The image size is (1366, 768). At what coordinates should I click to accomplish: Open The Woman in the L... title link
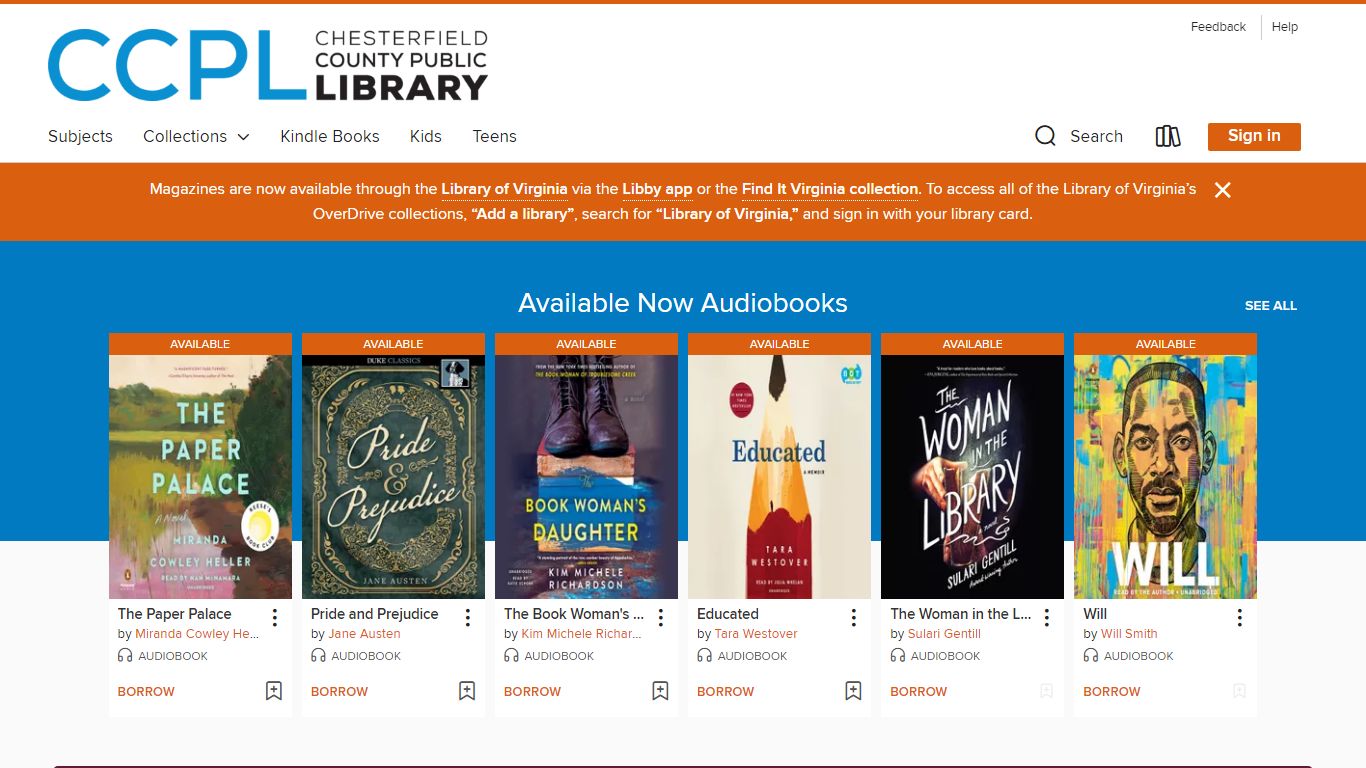960,614
